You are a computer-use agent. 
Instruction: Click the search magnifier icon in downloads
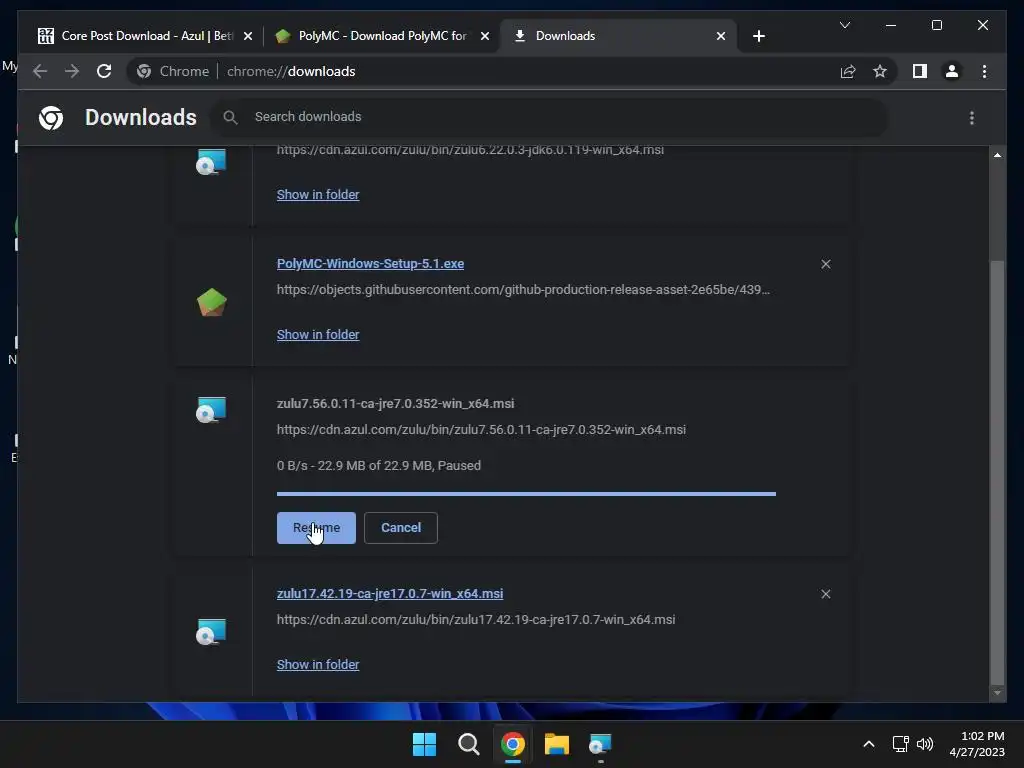(230, 118)
